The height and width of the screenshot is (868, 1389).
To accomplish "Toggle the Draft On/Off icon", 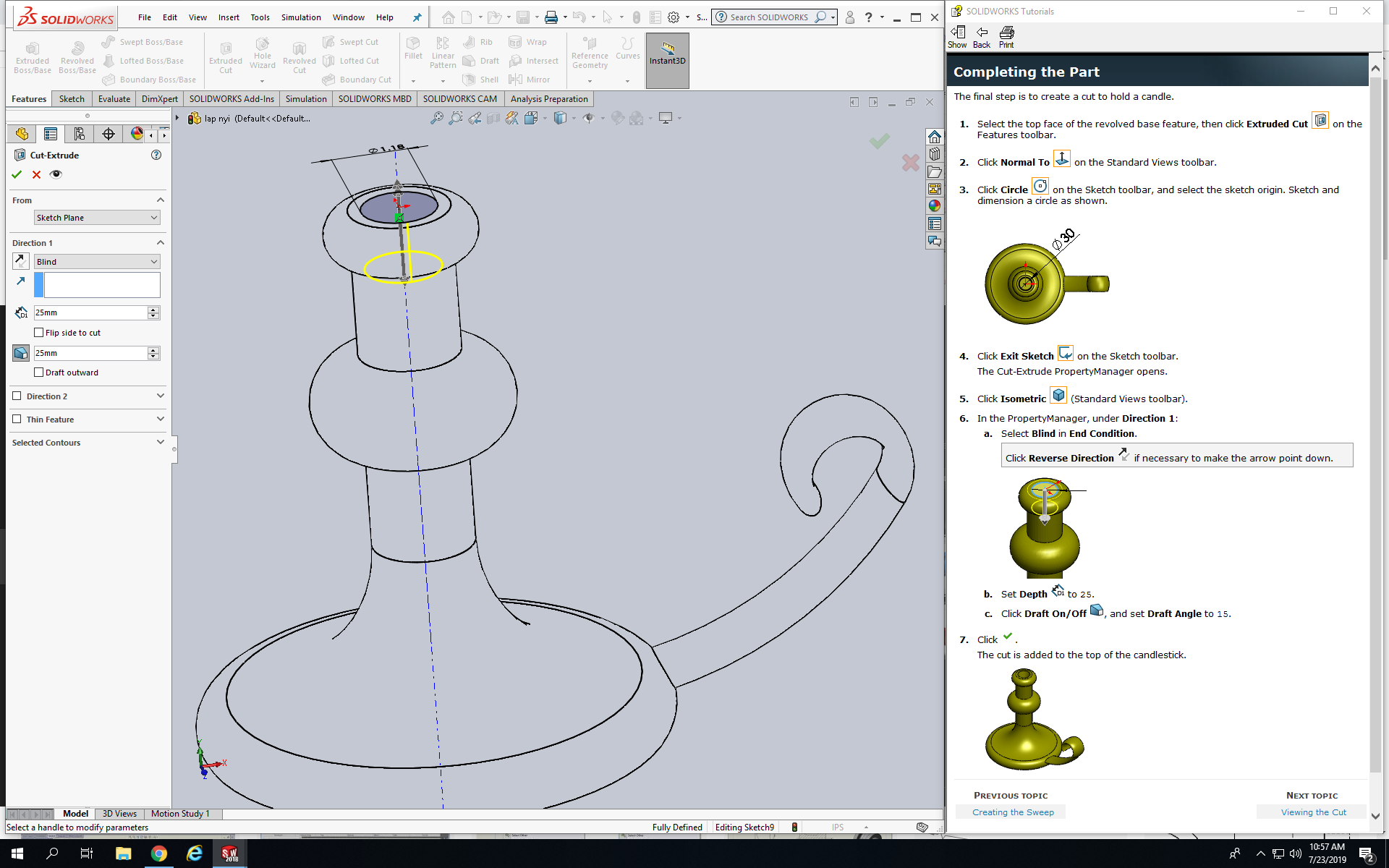I will (x=20, y=353).
